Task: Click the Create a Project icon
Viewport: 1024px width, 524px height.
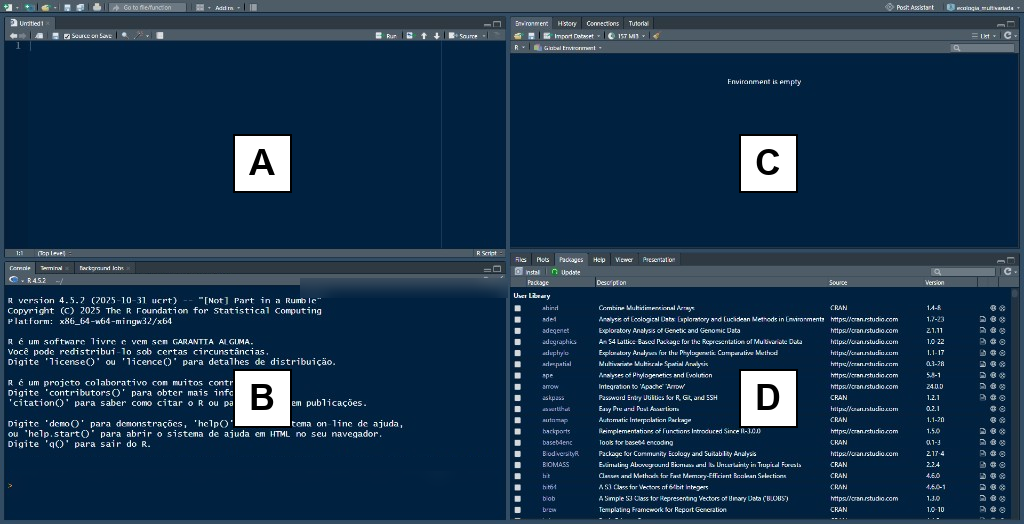Action: point(29,7)
